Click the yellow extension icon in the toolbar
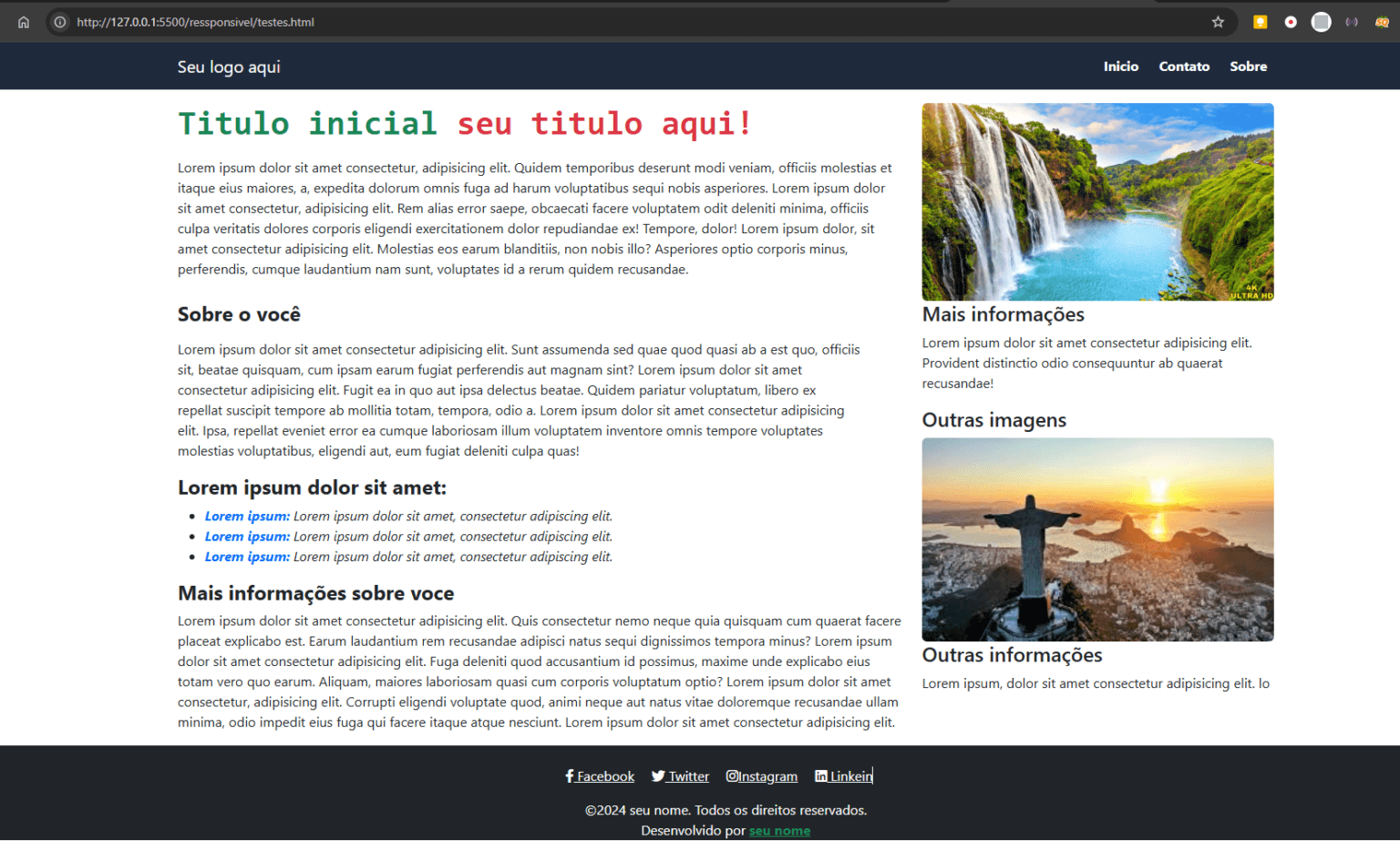 (x=1260, y=21)
